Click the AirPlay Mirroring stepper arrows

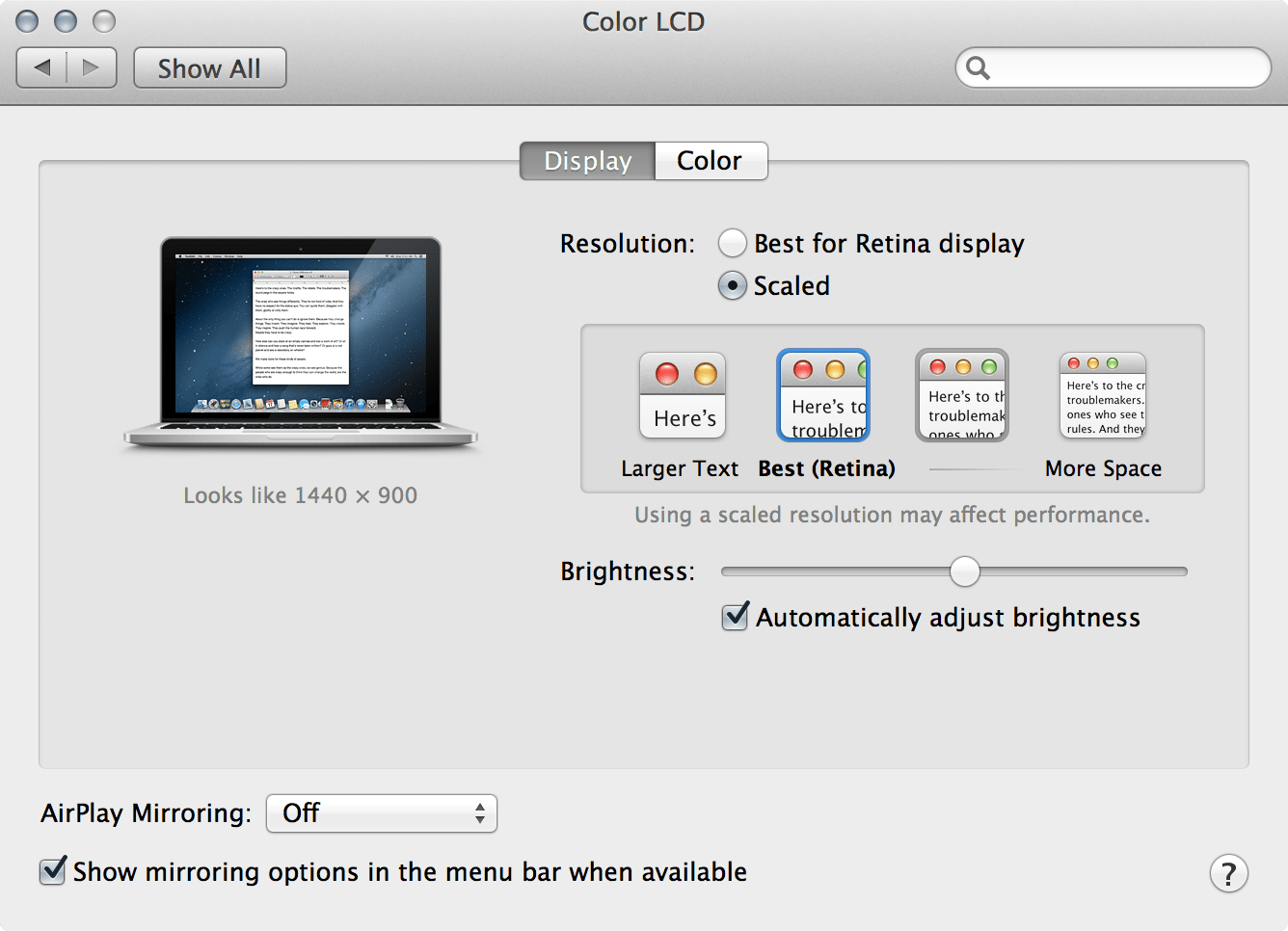(479, 813)
